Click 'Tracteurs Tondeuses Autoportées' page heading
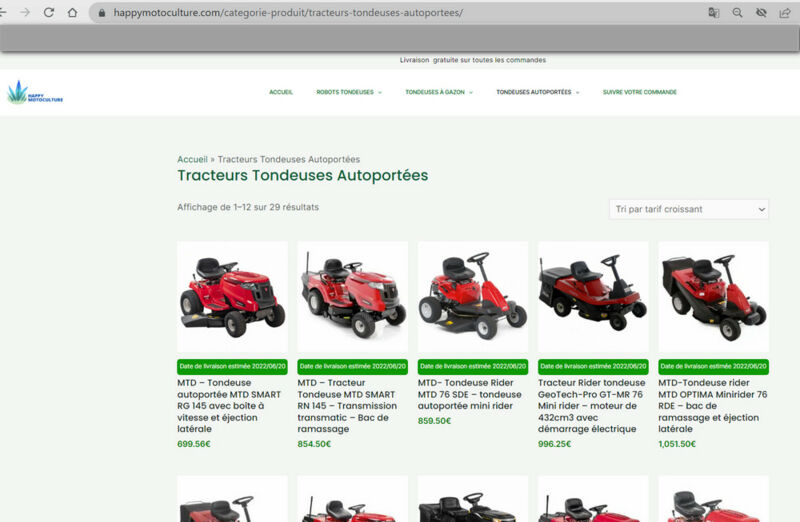The image size is (800, 522). 303,176
